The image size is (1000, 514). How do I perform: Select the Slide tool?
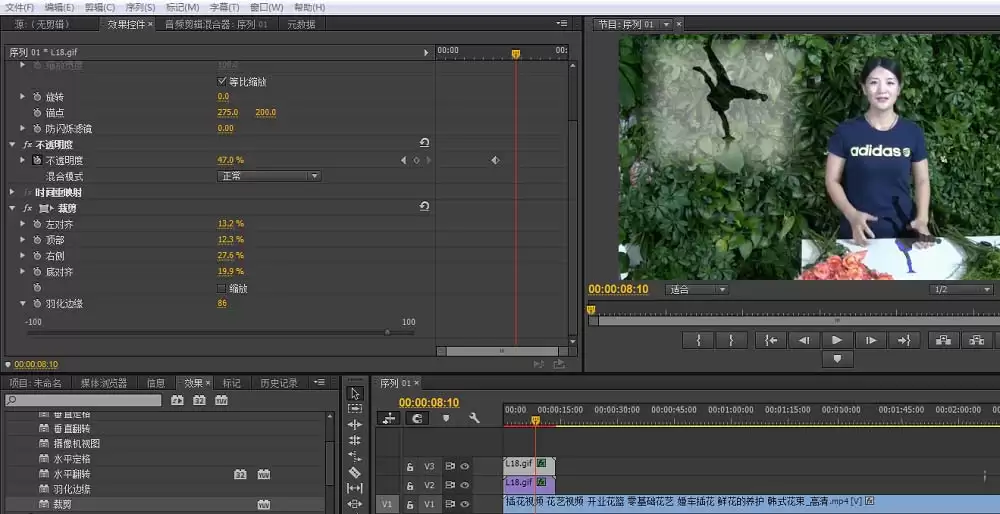tap(355, 504)
